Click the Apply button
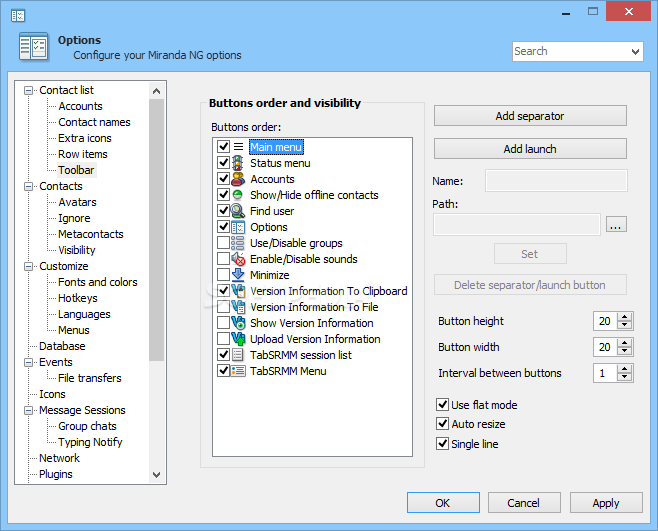 (606, 503)
